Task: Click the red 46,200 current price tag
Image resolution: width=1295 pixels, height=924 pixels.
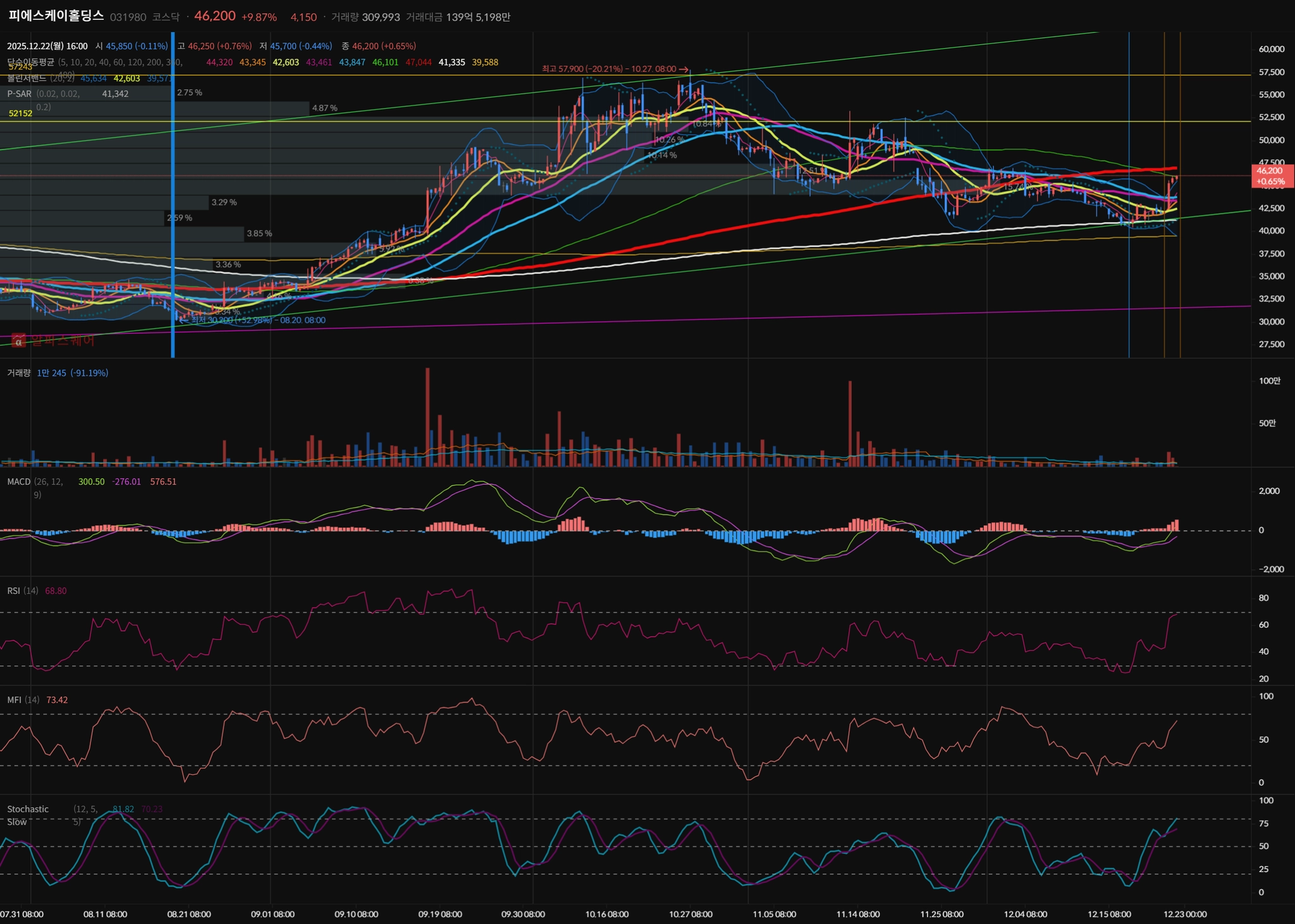Action: tap(1270, 176)
